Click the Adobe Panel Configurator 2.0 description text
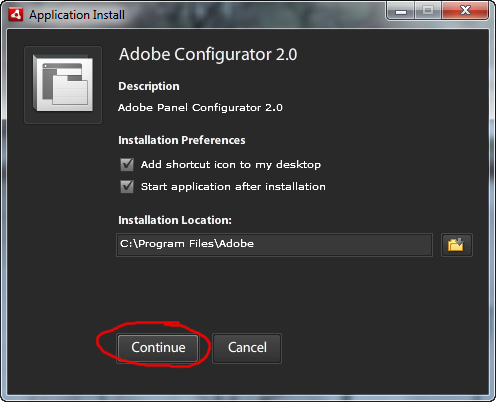The image size is (496, 402). [x=200, y=108]
